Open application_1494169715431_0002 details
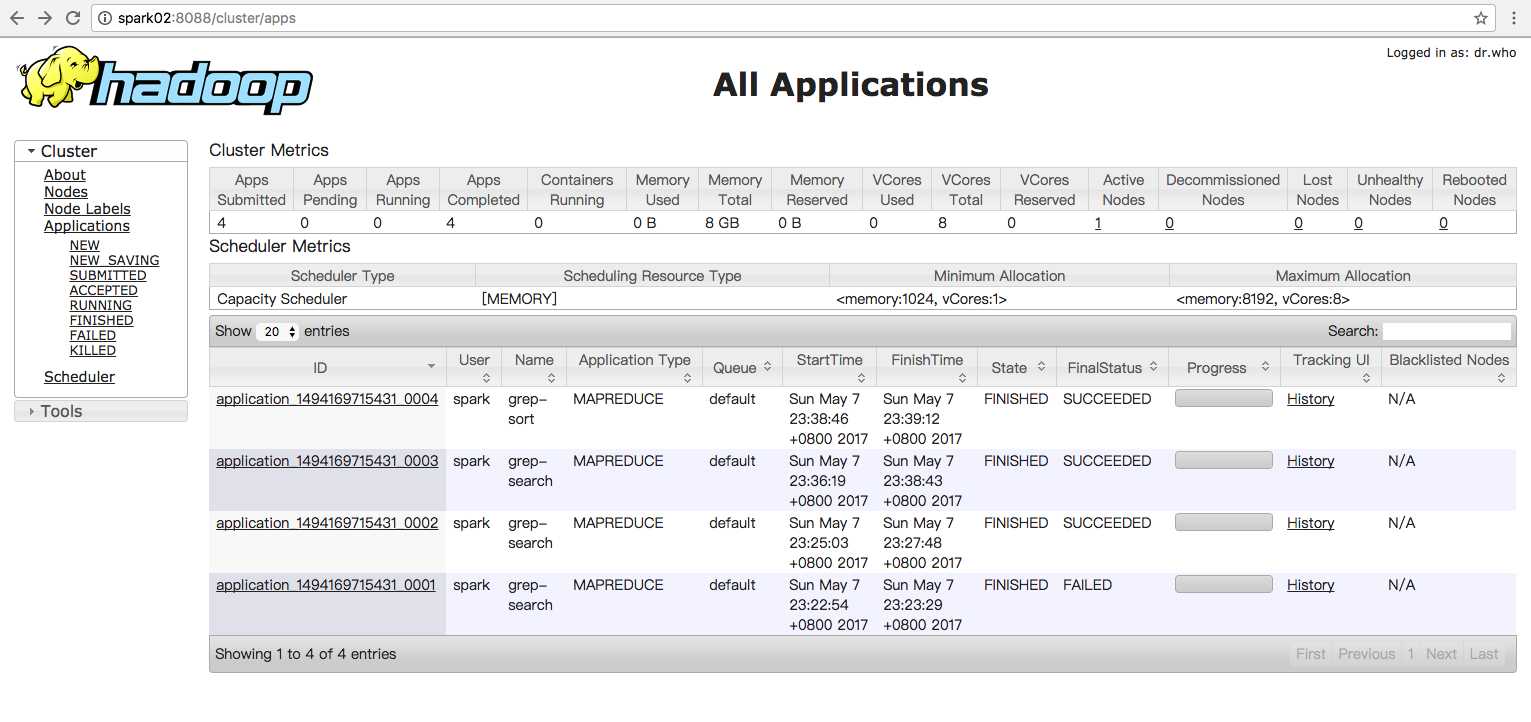Image resolution: width=1531 pixels, height=722 pixels. click(327, 523)
